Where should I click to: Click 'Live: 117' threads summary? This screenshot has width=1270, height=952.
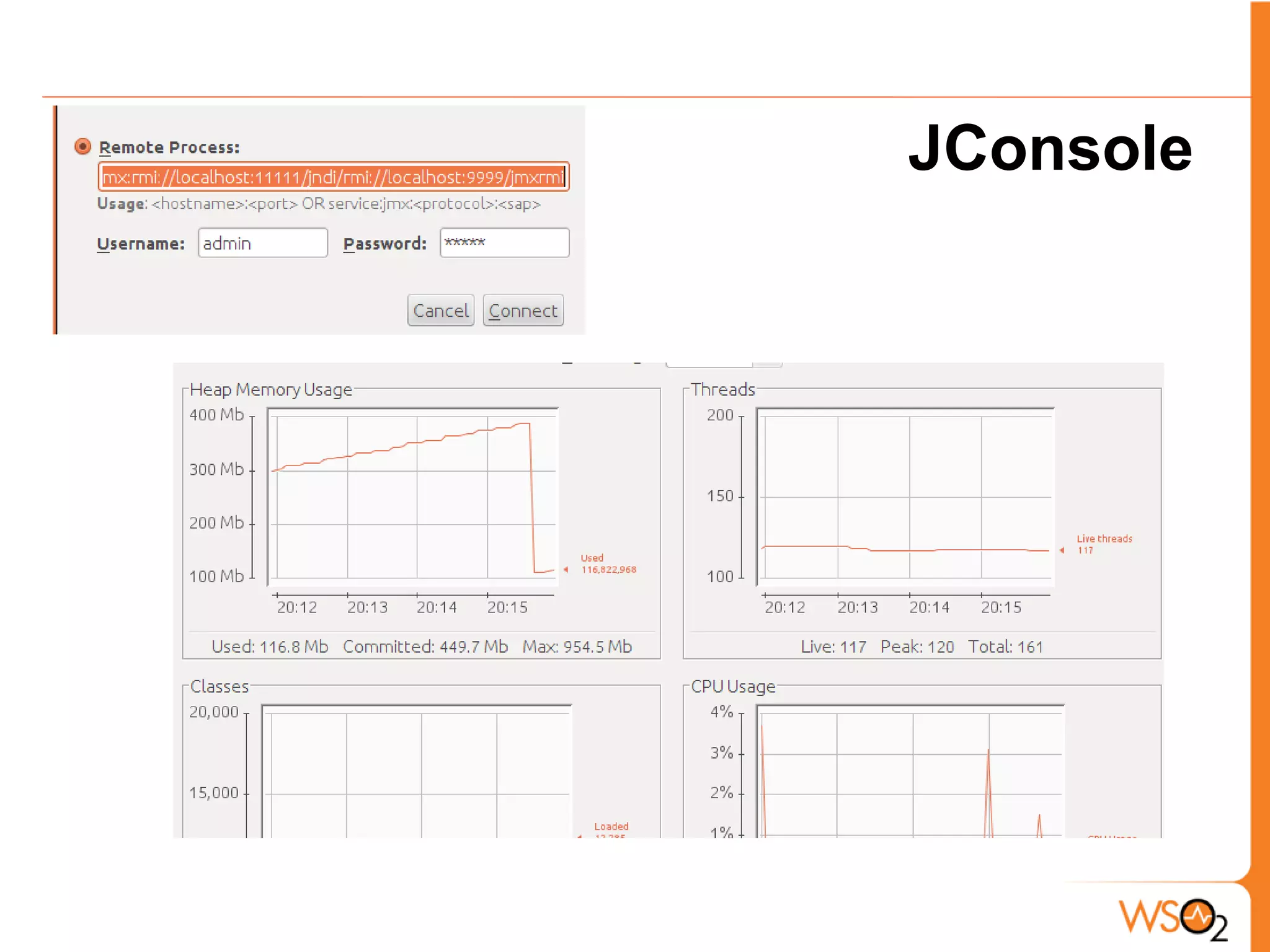(x=833, y=646)
